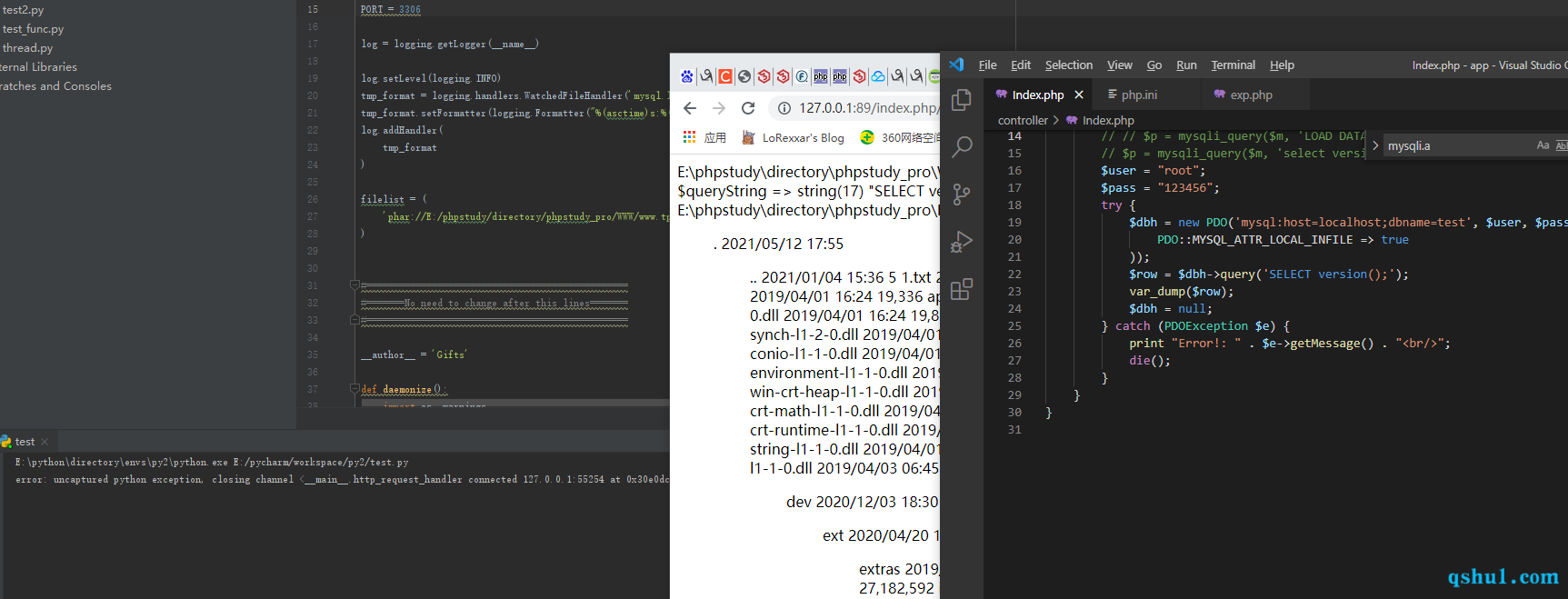The height and width of the screenshot is (599, 1568).
Task: Click the VS Code logo icon in title bar
Action: click(x=956, y=65)
